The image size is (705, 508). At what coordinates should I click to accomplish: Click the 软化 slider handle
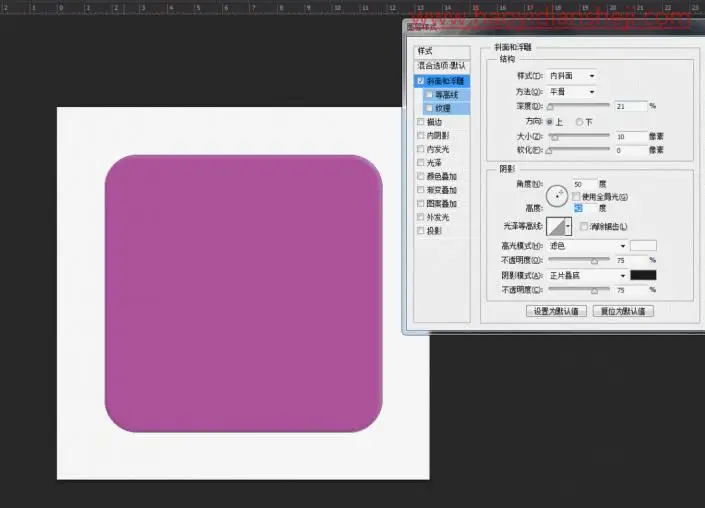pyautogui.click(x=549, y=151)
